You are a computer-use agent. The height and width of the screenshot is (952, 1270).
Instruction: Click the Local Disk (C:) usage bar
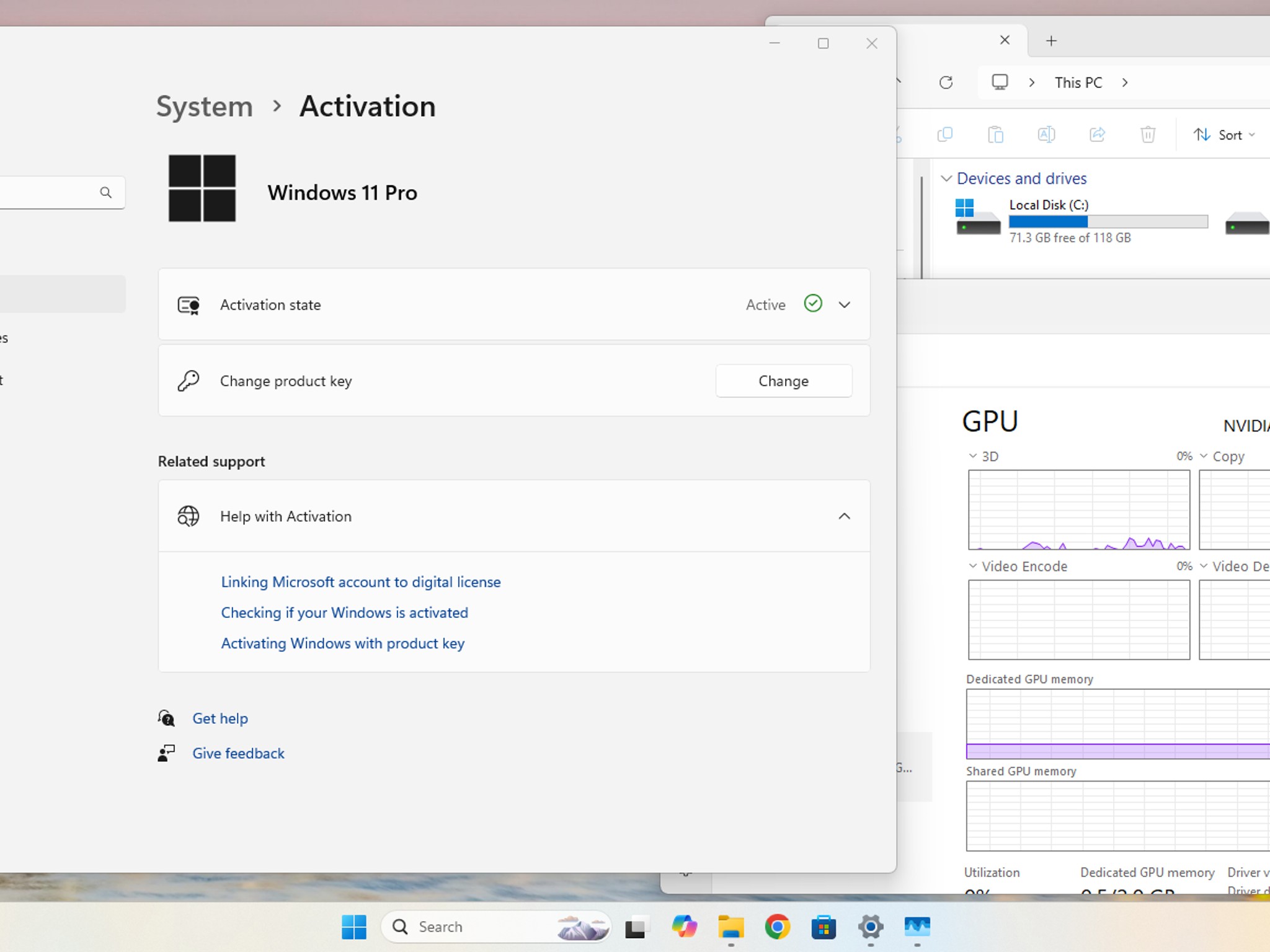point(1108,221)
